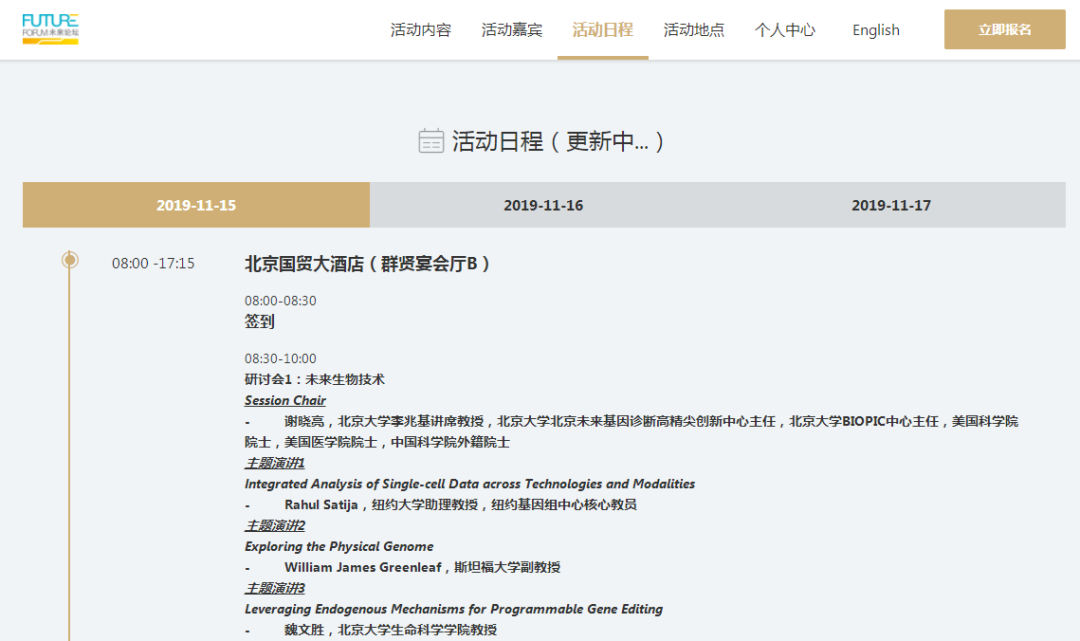This screenshot has width=1080, height=641.
Task: Click the 魏文胜 speaker line
Action: click(x=371, y=630)
